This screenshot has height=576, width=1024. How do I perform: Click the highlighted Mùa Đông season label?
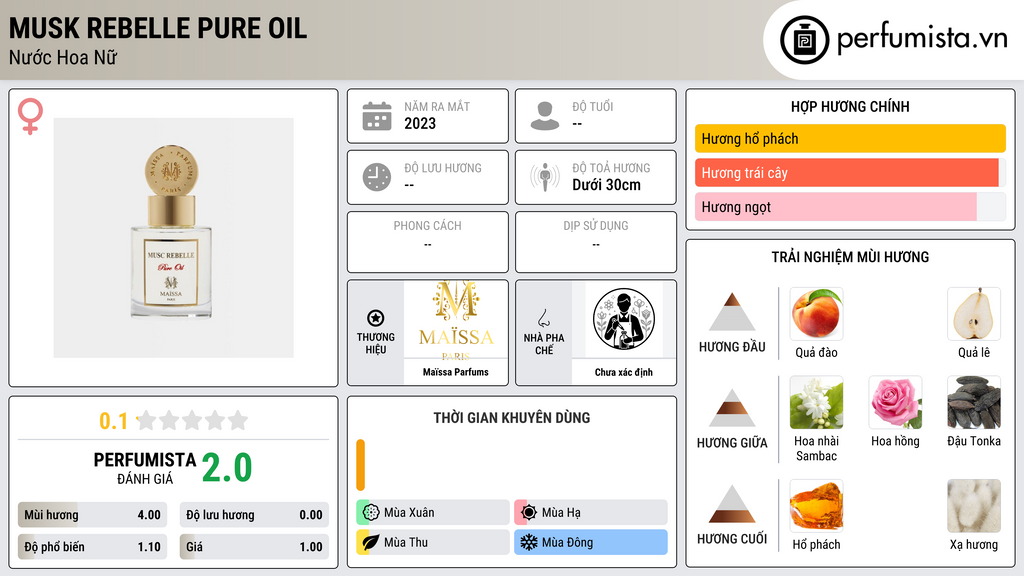[x=568, y=542]
